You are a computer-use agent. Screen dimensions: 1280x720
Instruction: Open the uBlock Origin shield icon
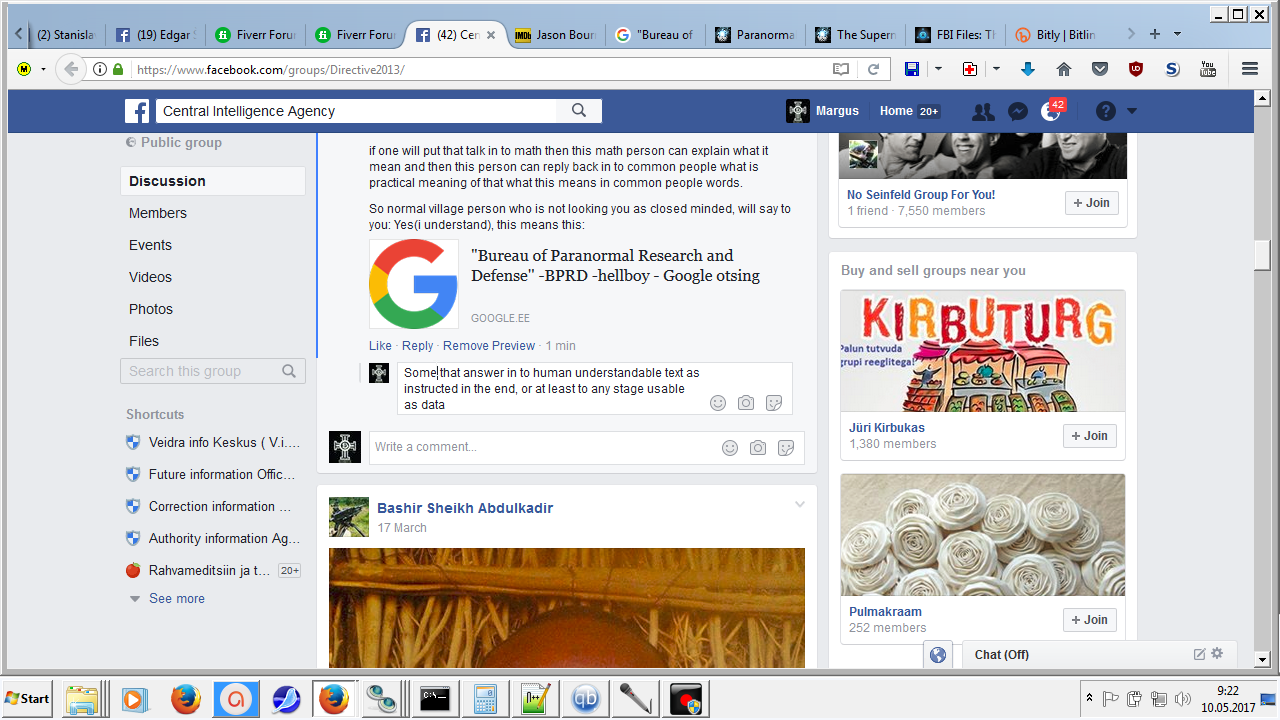(1136, 69)
